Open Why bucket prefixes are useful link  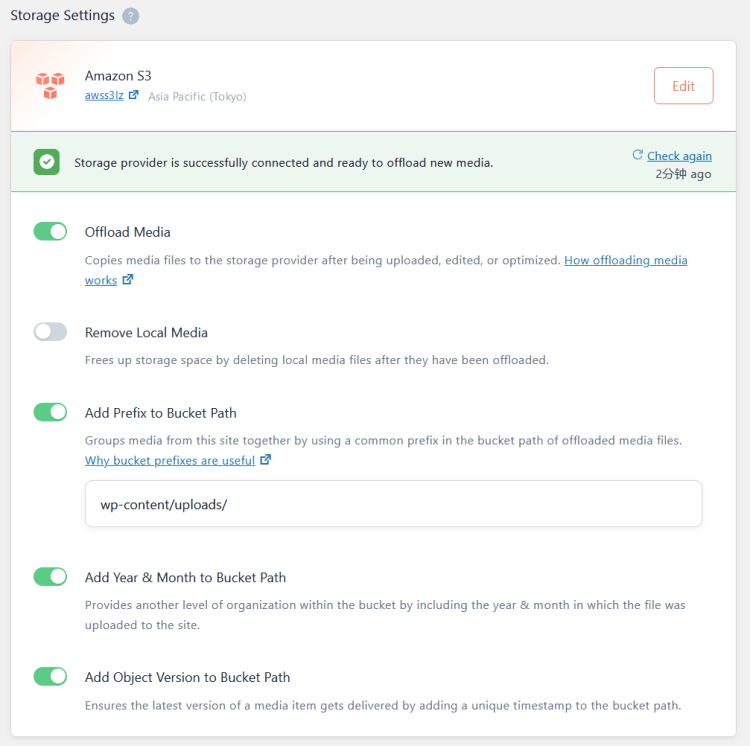point(170,461)
